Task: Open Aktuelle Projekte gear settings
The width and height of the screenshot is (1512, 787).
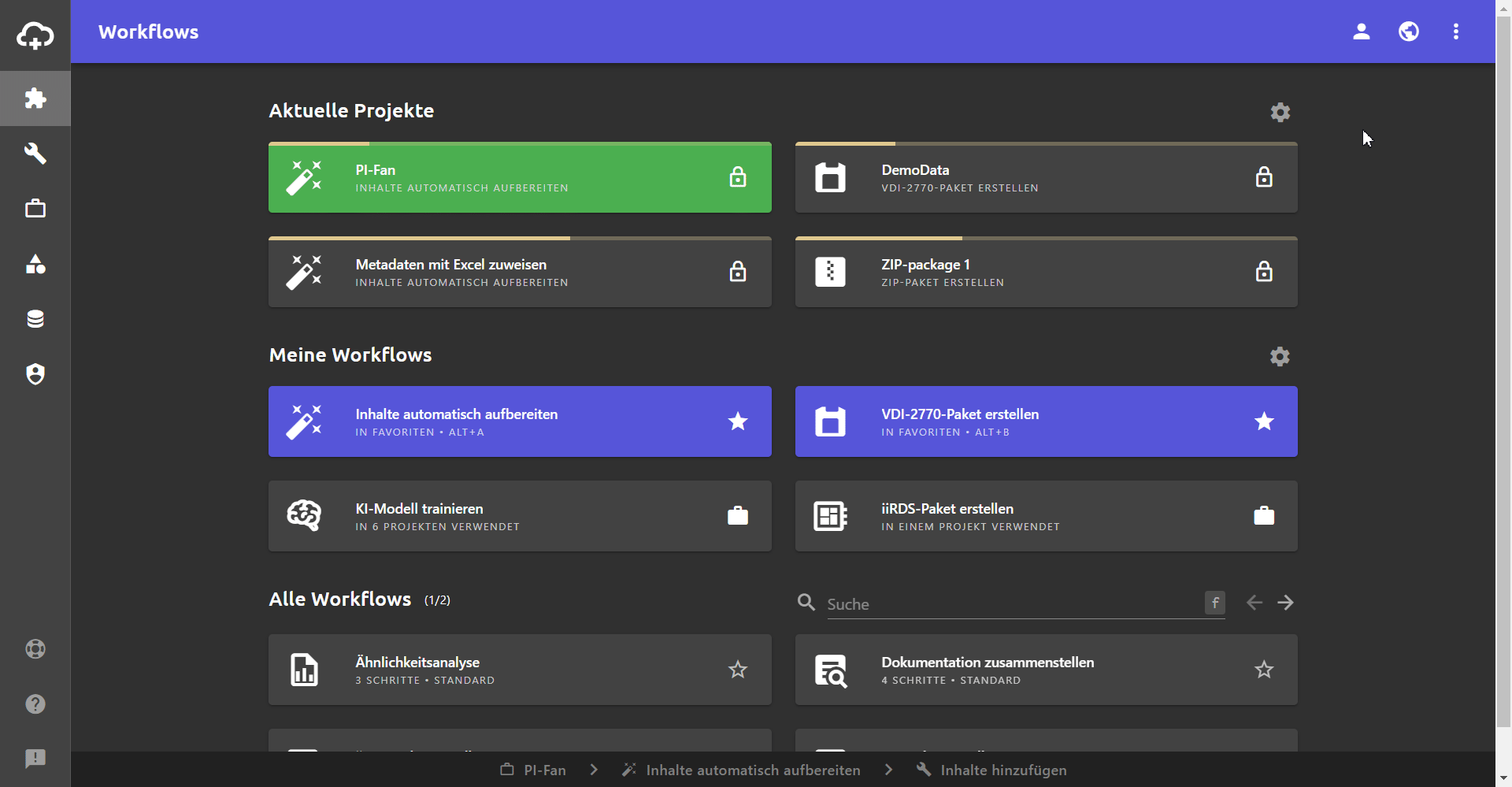Action: [x=1280, y=112]
